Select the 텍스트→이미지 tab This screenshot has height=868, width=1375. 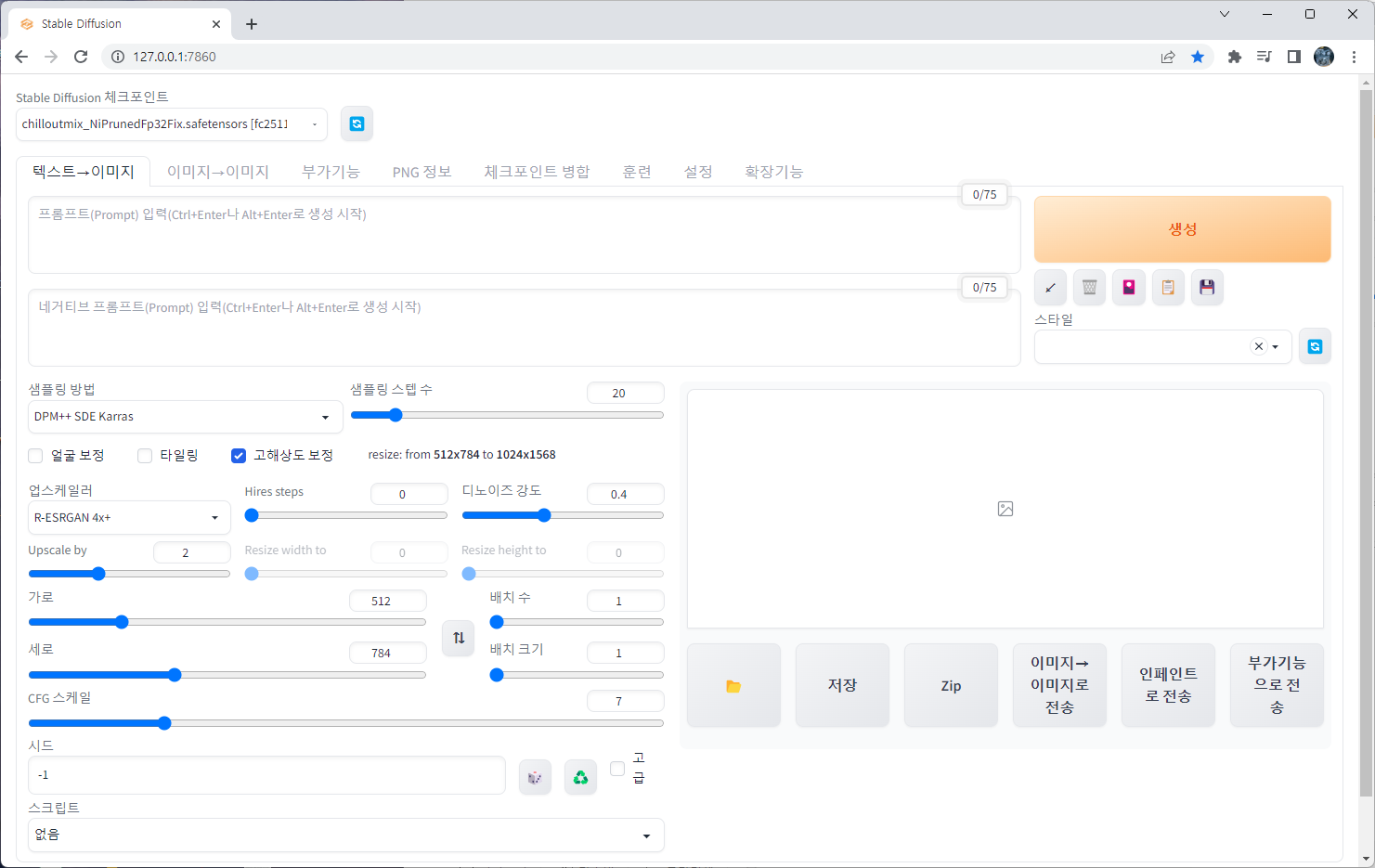(84, 172)
